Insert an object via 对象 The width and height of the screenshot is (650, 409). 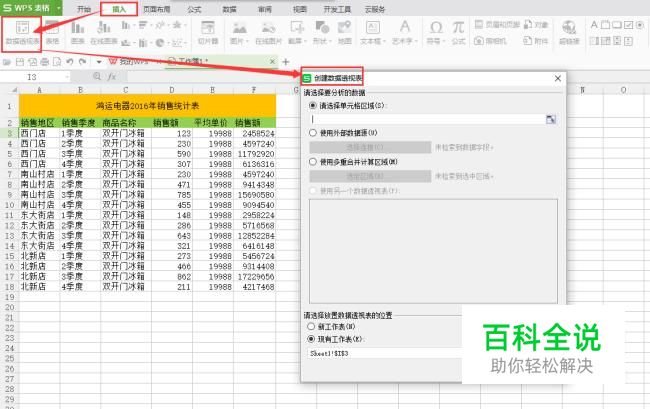pyautogui.click(x=536, y=24)
